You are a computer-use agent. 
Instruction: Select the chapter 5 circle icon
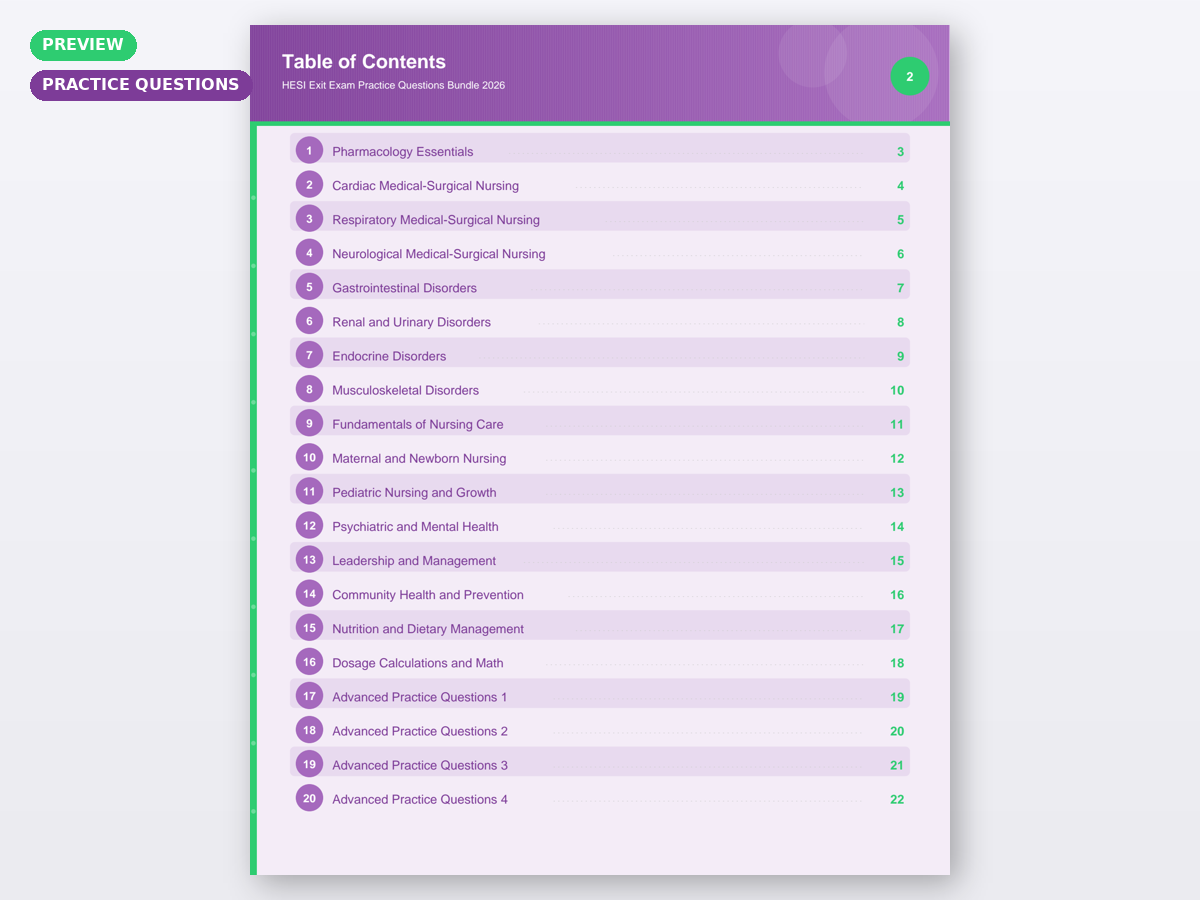point(309,286)
